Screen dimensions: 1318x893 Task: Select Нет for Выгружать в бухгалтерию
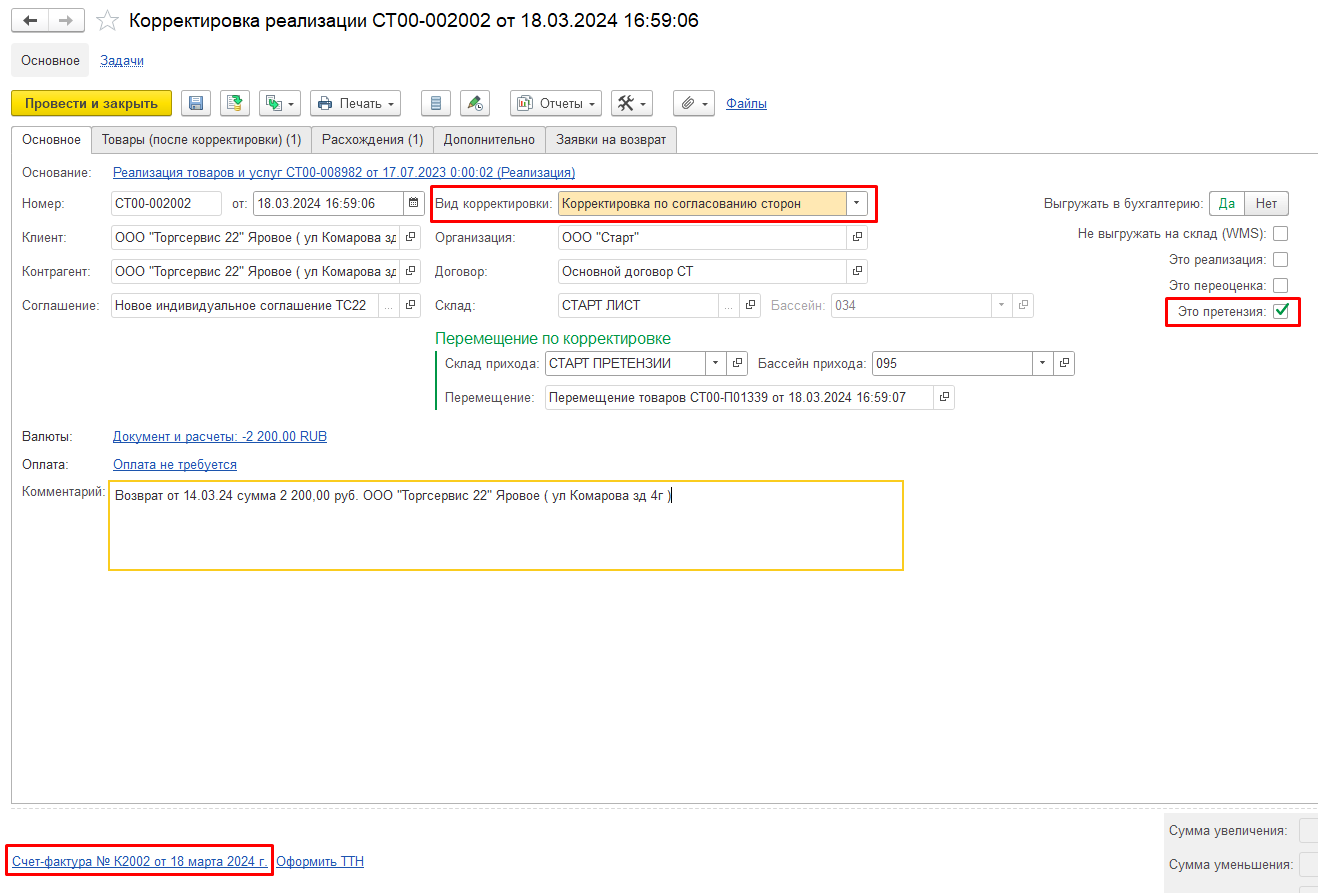pos(1266,204)
